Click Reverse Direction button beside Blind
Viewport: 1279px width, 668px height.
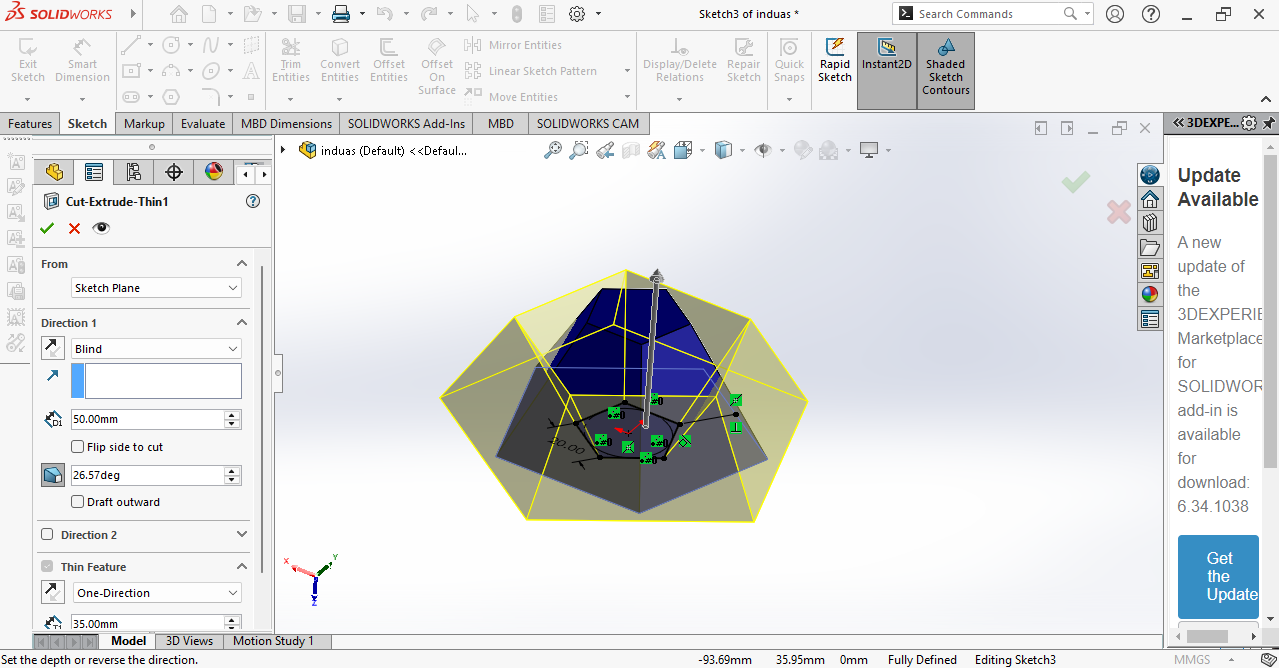coord(53,348)
